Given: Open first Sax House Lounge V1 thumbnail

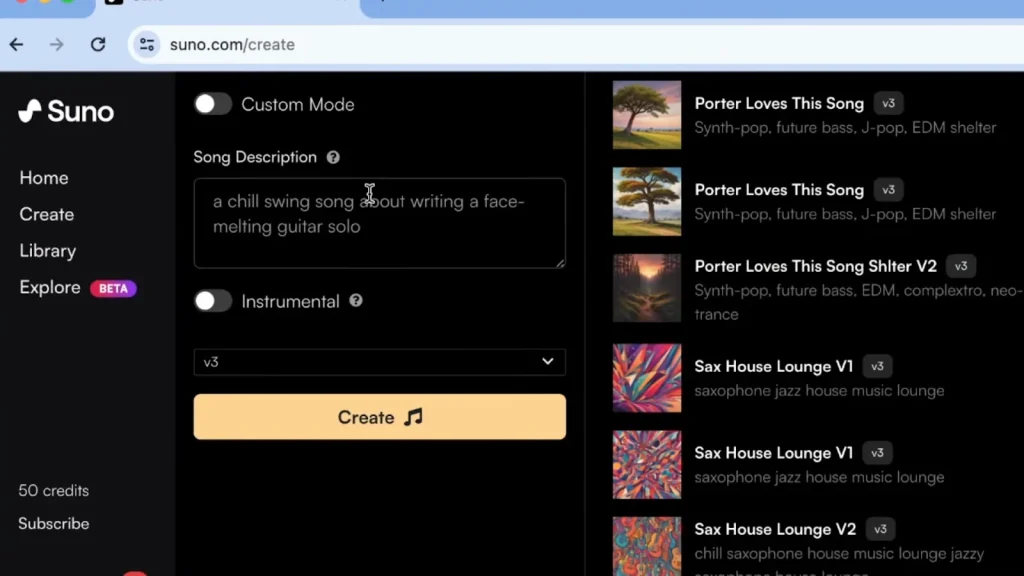Looking at the screenshot, I should click(x=647, y=378).
